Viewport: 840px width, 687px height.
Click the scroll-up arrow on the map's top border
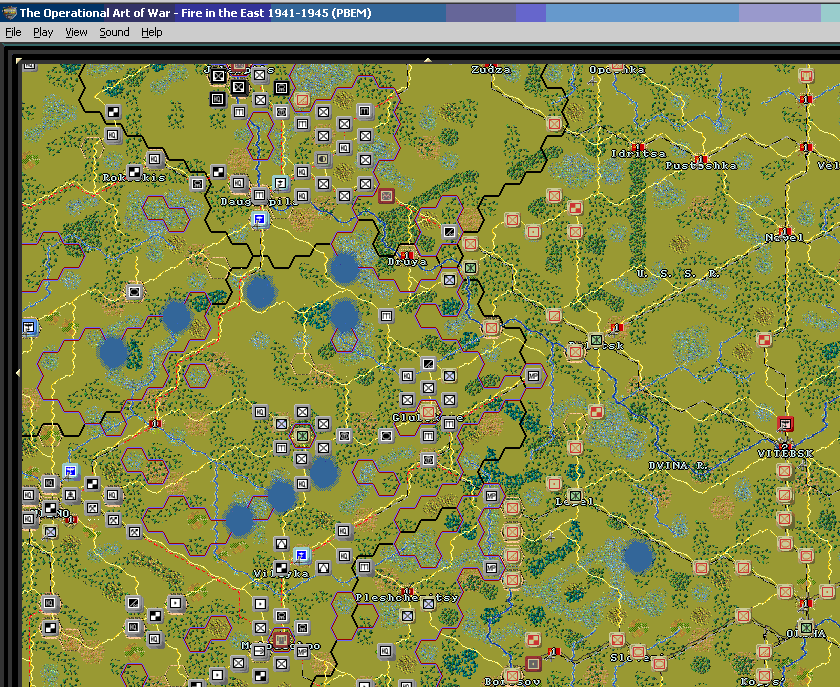pyautogui.click(x=428, y=60)
